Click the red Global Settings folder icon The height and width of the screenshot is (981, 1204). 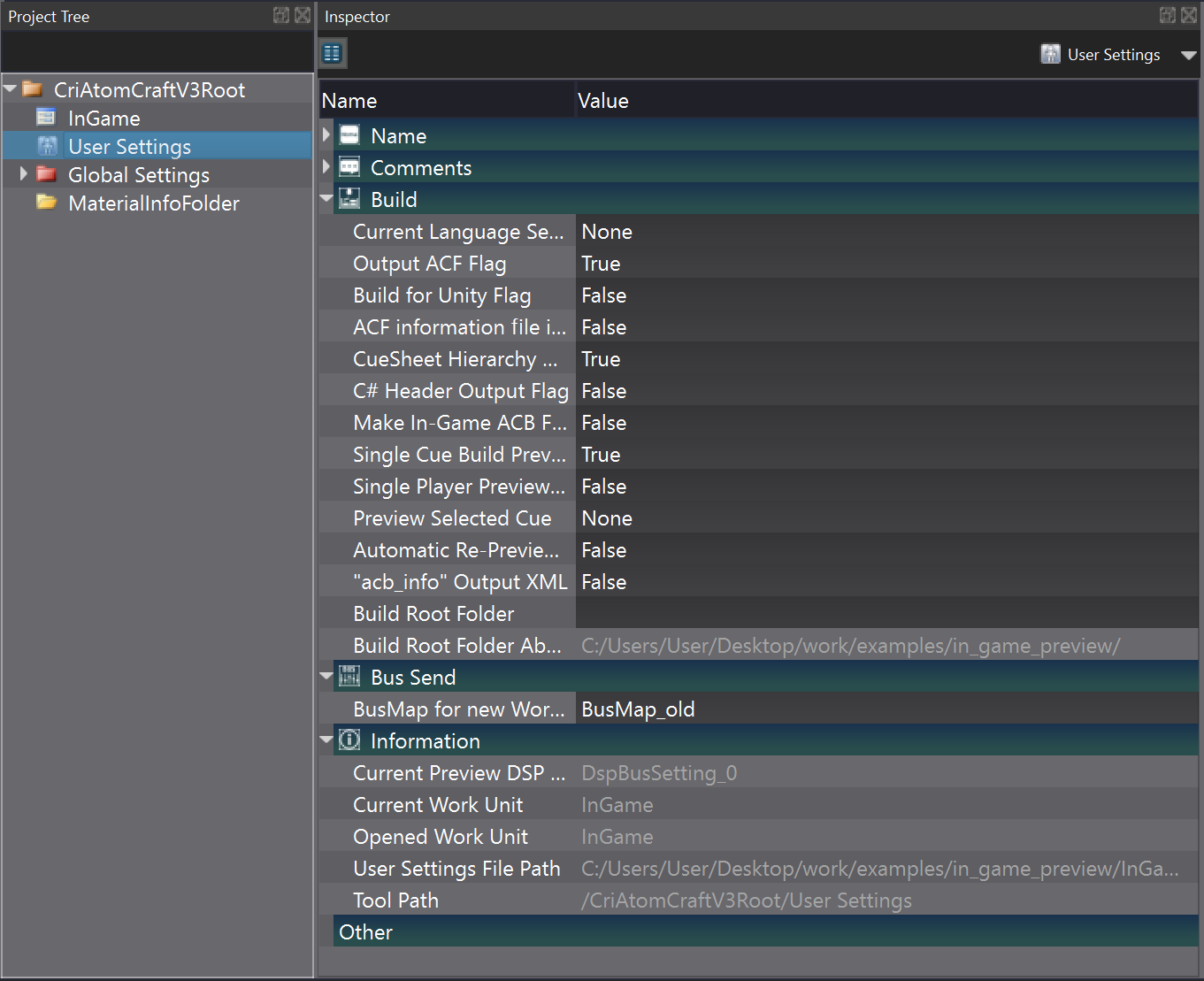click(x=47, y=174)
